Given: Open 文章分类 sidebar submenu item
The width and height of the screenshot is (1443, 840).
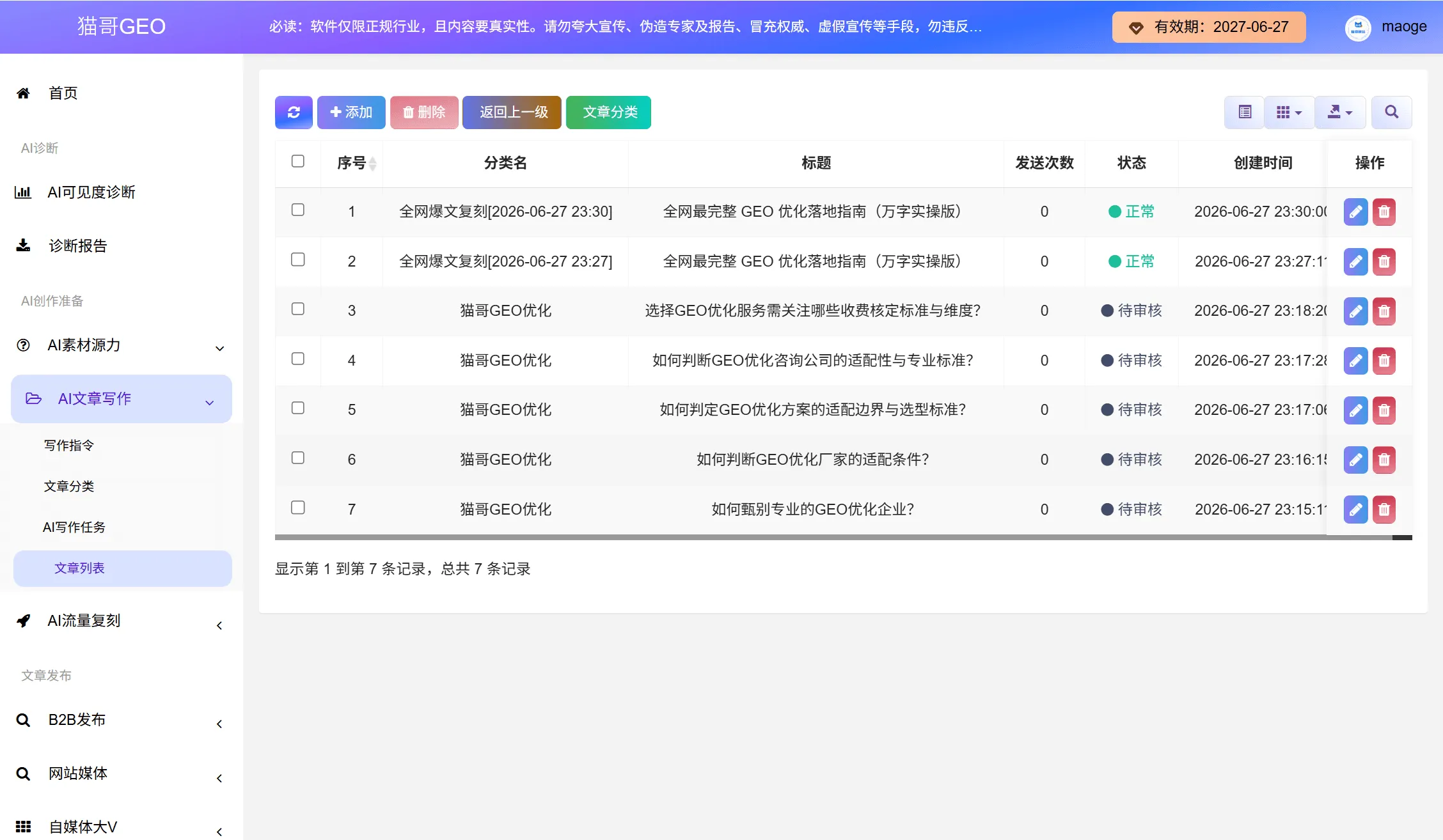Looking at the screenshot, I should 69,486.
